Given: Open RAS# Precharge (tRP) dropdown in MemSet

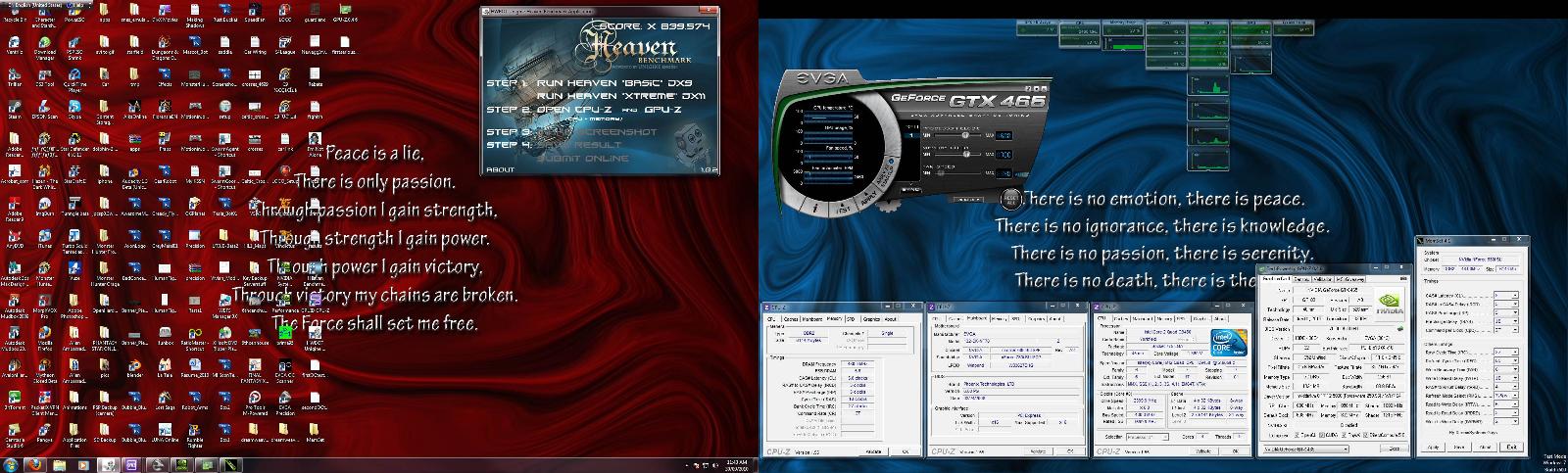Looking at the screenshot, I should click(x=1506, y=312).
